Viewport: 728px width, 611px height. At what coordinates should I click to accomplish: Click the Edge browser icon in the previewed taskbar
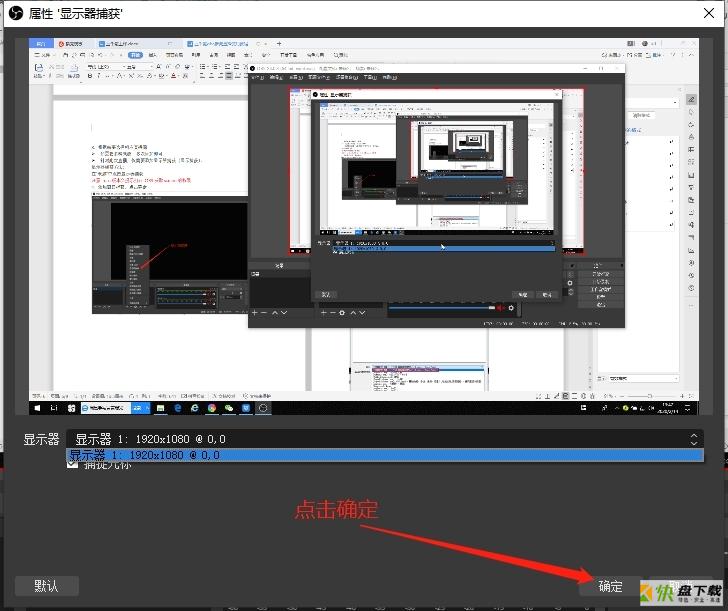pyautogui.click(x=178, y=408)
